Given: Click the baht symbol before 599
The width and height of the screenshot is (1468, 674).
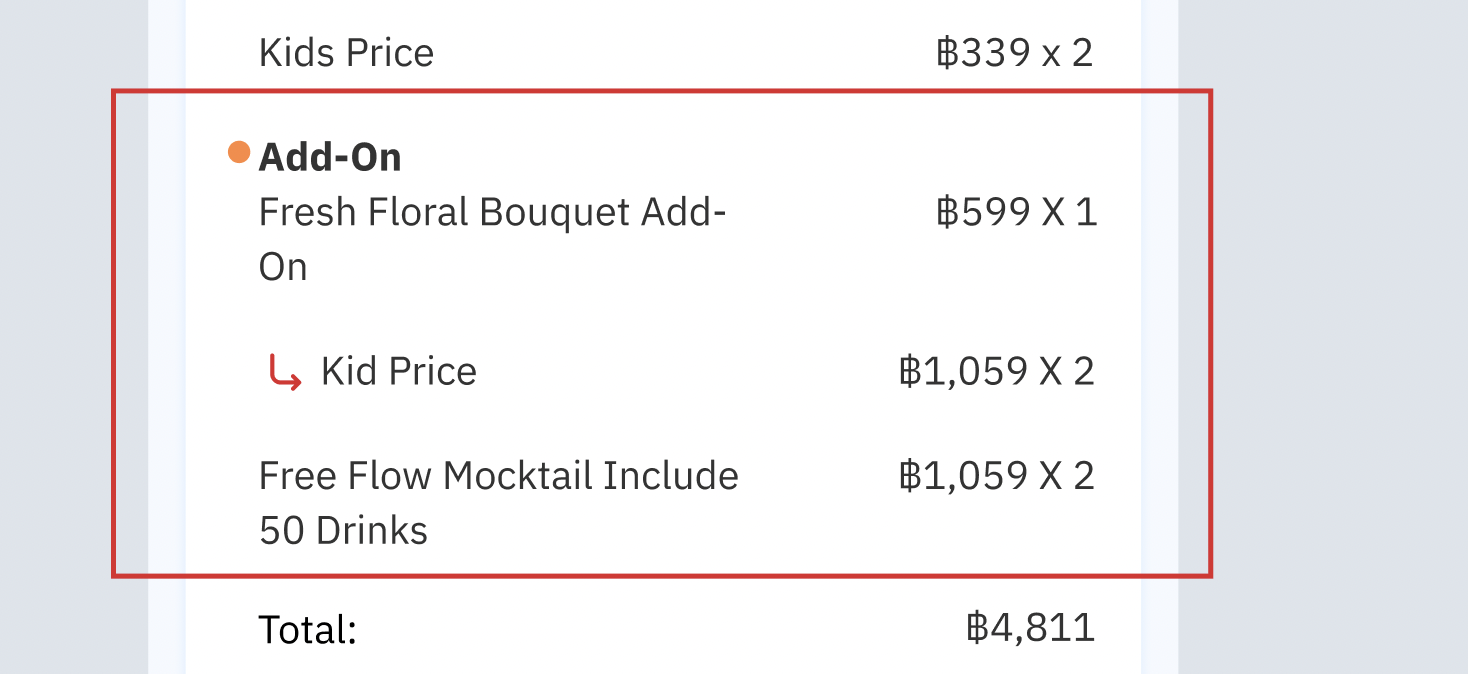Looking at the screenshot, I should 946,212.
